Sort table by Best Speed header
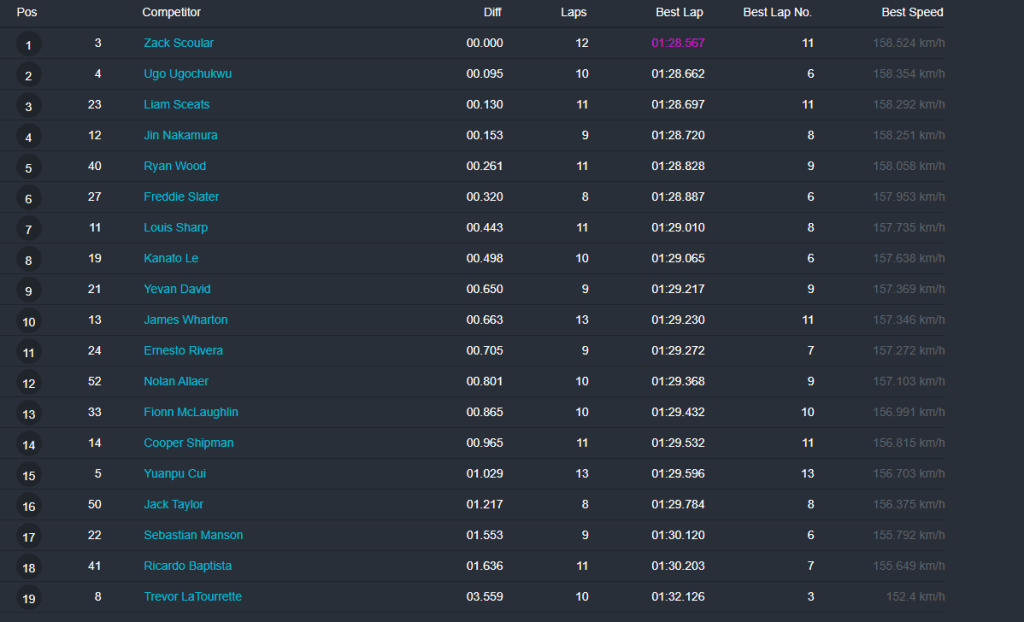The height and width of the screenshot is (622, 1024). tap(912, 13)
